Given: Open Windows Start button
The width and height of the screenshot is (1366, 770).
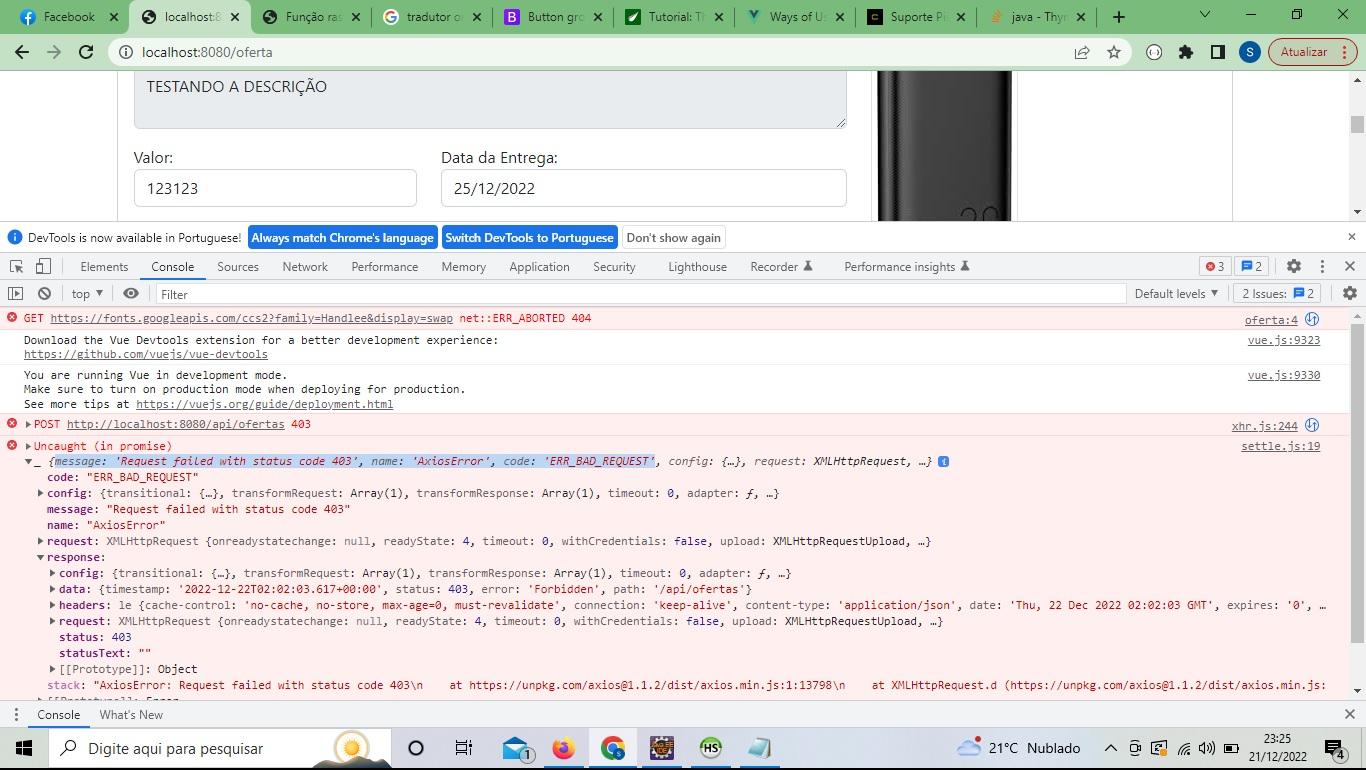Looking at the screenshot, I should 23,748.
